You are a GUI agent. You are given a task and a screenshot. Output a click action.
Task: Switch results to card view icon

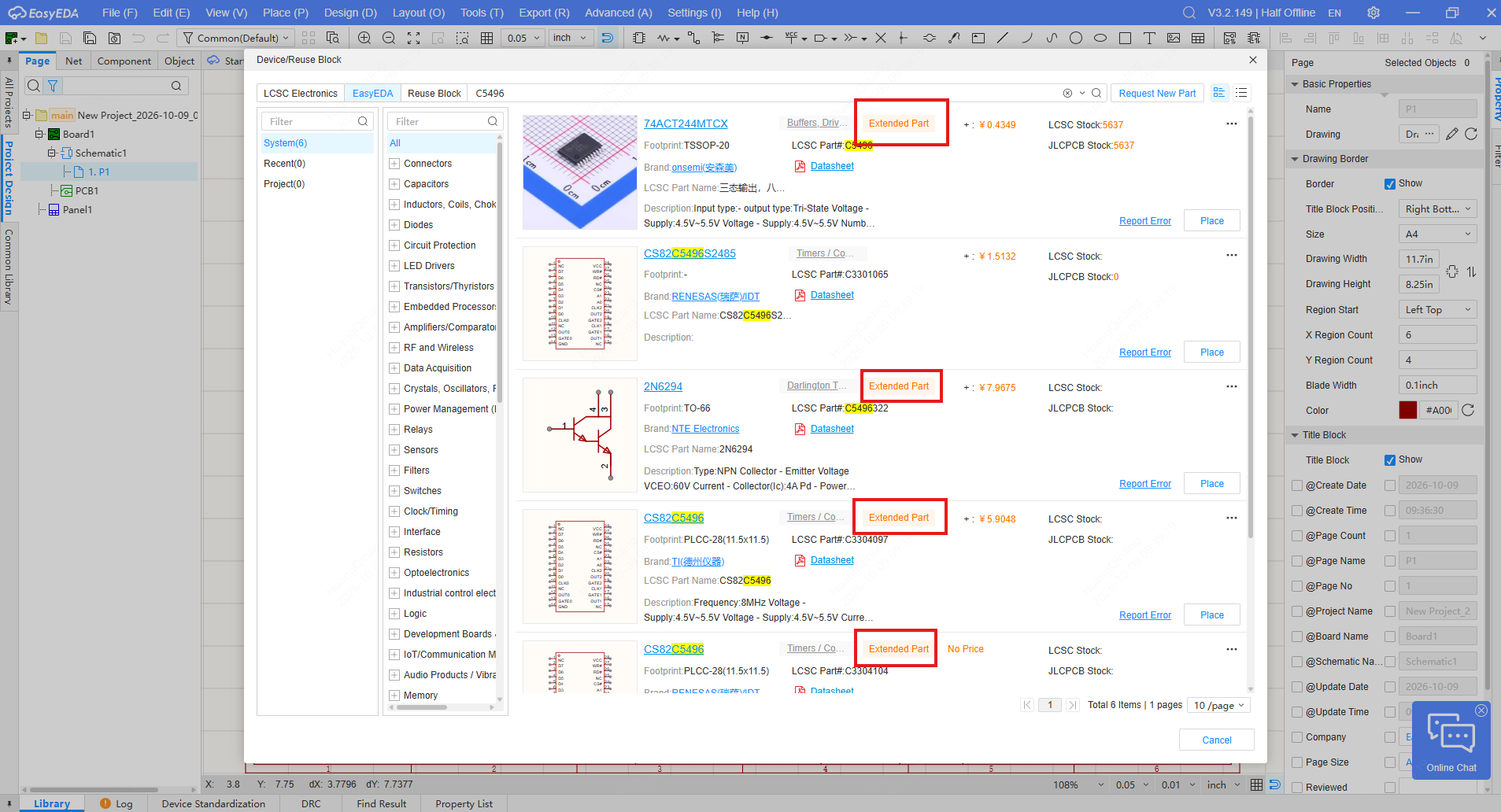1219,93
